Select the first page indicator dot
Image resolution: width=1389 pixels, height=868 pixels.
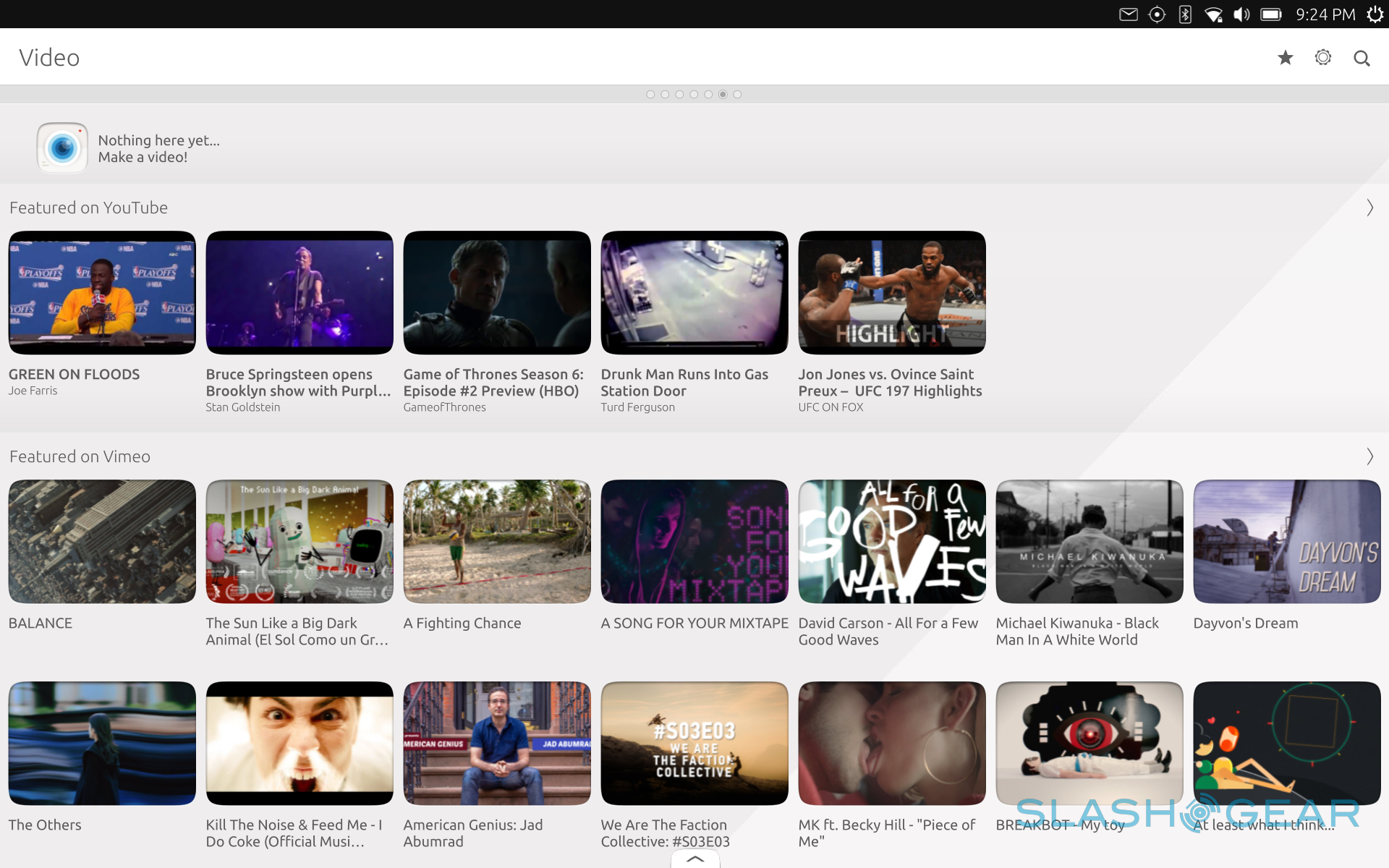650,95
